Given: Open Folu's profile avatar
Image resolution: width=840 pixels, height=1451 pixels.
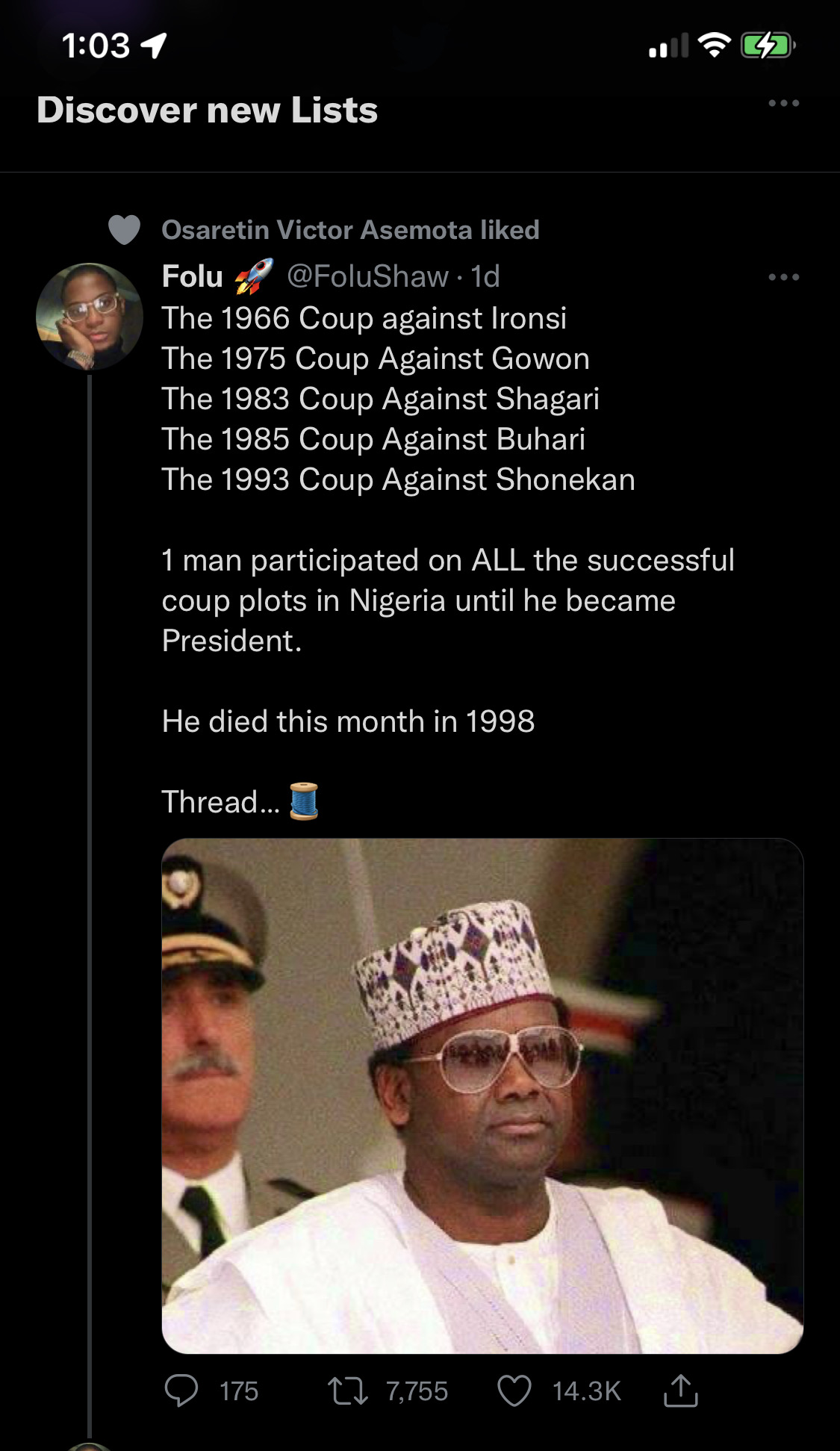Looking at the screenshot, I should click(90, 316).
